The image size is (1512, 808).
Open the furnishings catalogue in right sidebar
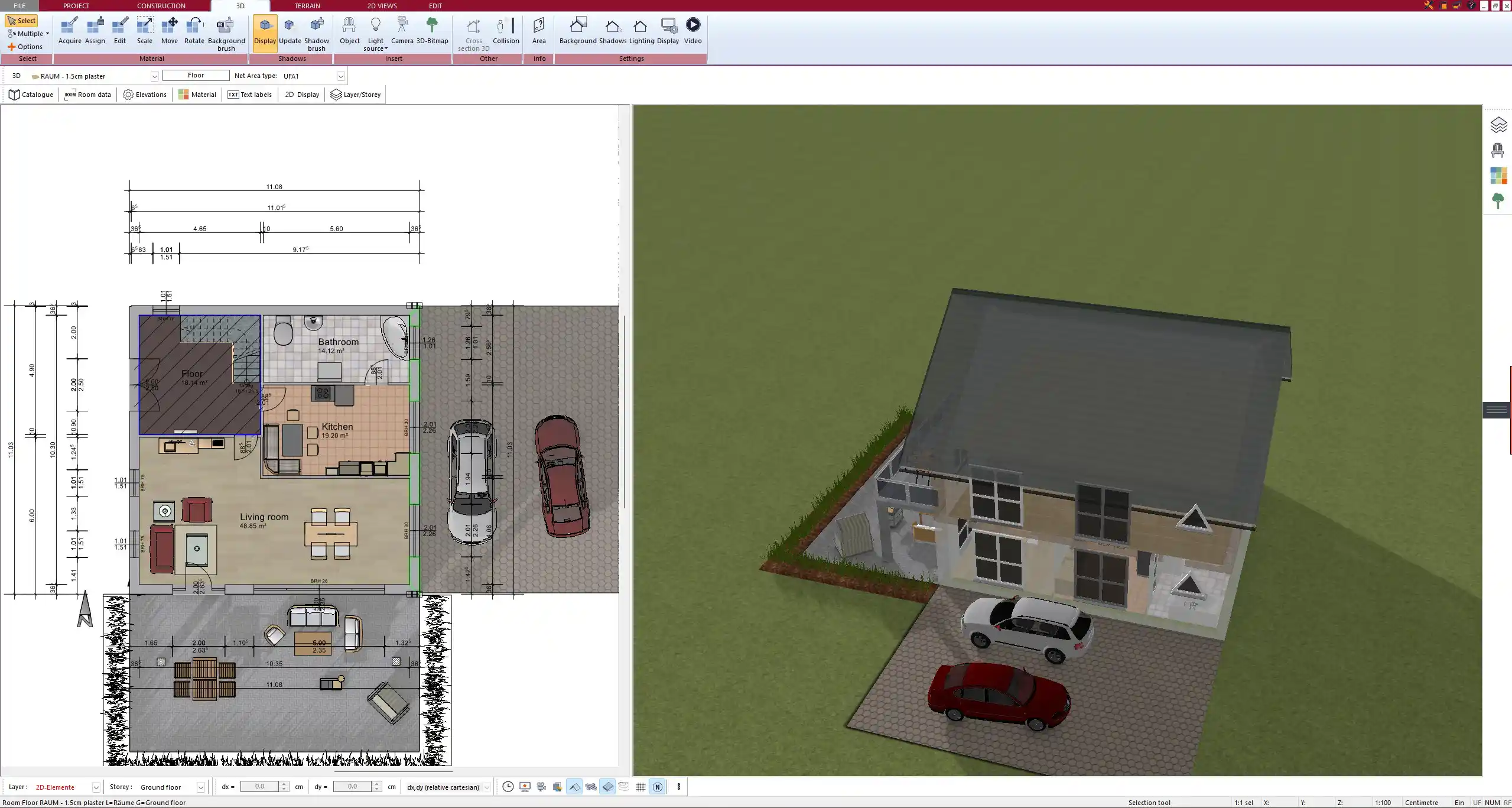coord(1499,151)
